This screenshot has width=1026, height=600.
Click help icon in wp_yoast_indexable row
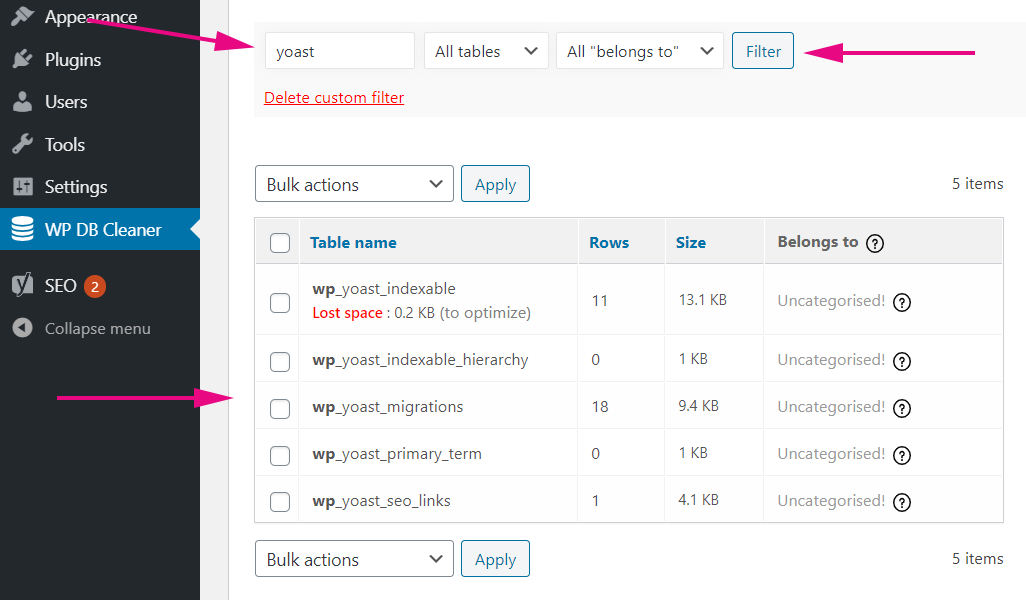coord(902,302)
